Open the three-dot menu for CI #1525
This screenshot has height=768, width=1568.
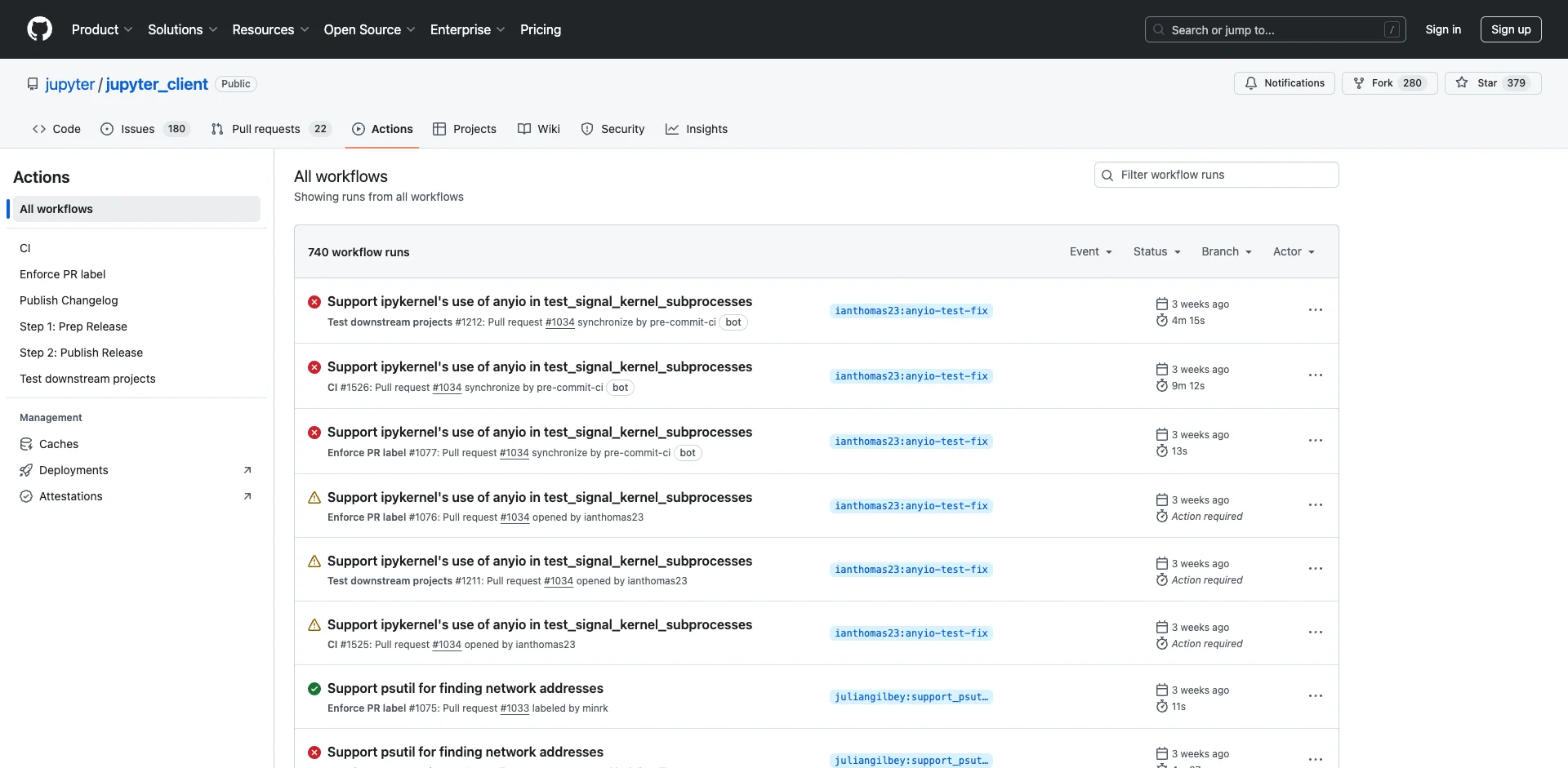pyautogui.click(x=1316, y=633)
